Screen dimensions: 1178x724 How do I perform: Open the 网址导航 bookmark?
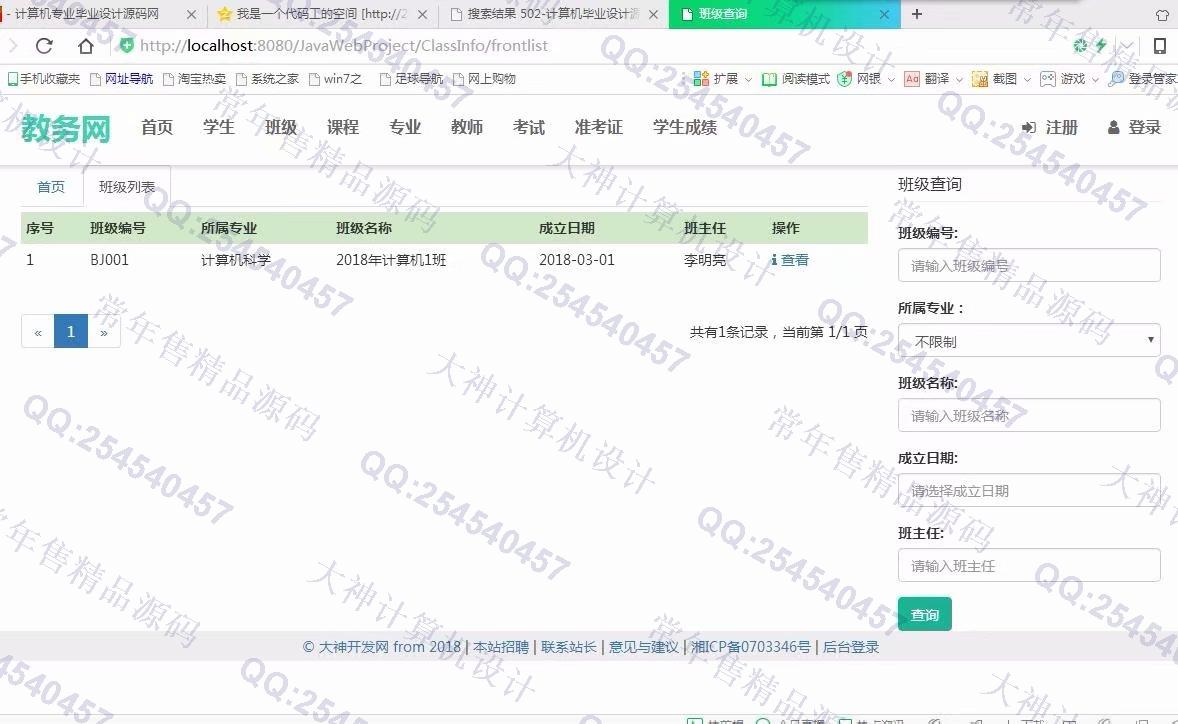(x=121, y=79)
